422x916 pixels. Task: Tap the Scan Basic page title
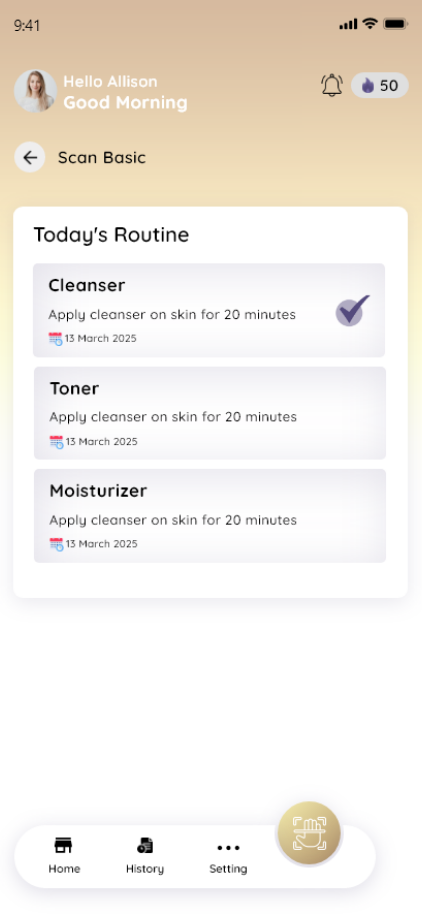[x=102, y=158]
